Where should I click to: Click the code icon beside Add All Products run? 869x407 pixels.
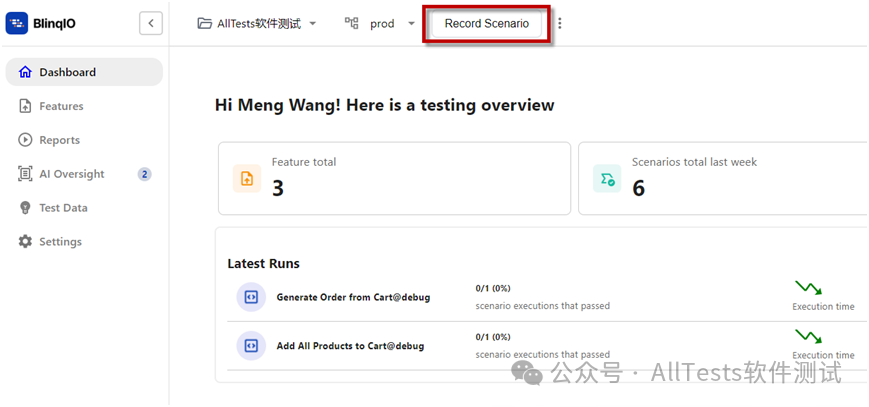(x=251, y=345)
